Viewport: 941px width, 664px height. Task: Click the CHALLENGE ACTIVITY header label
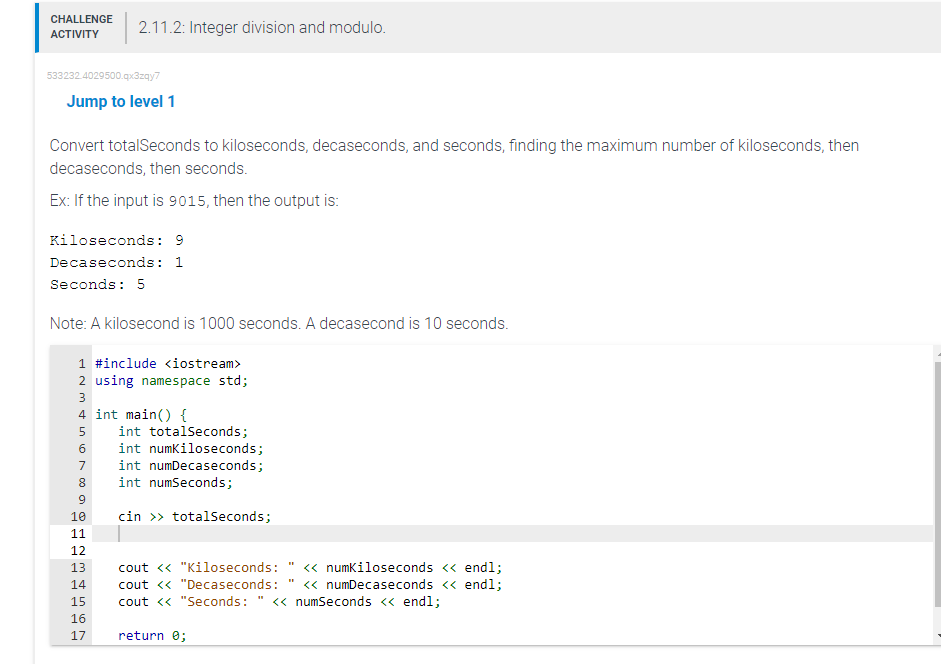[81, 27]
